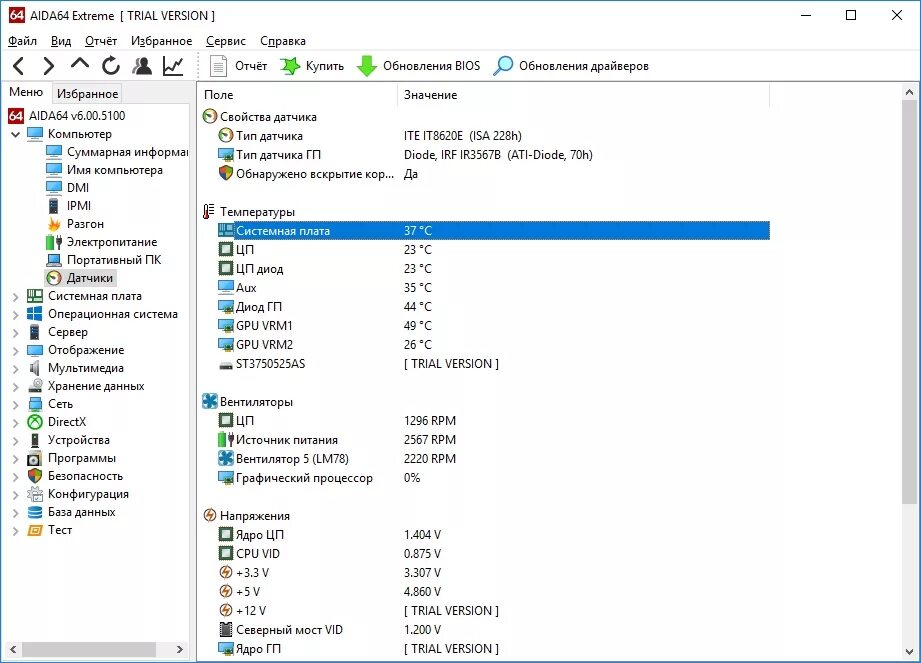921x663 pixels.
Task: Click the Обновления BIOS button label
Action: tap(432, 66)
